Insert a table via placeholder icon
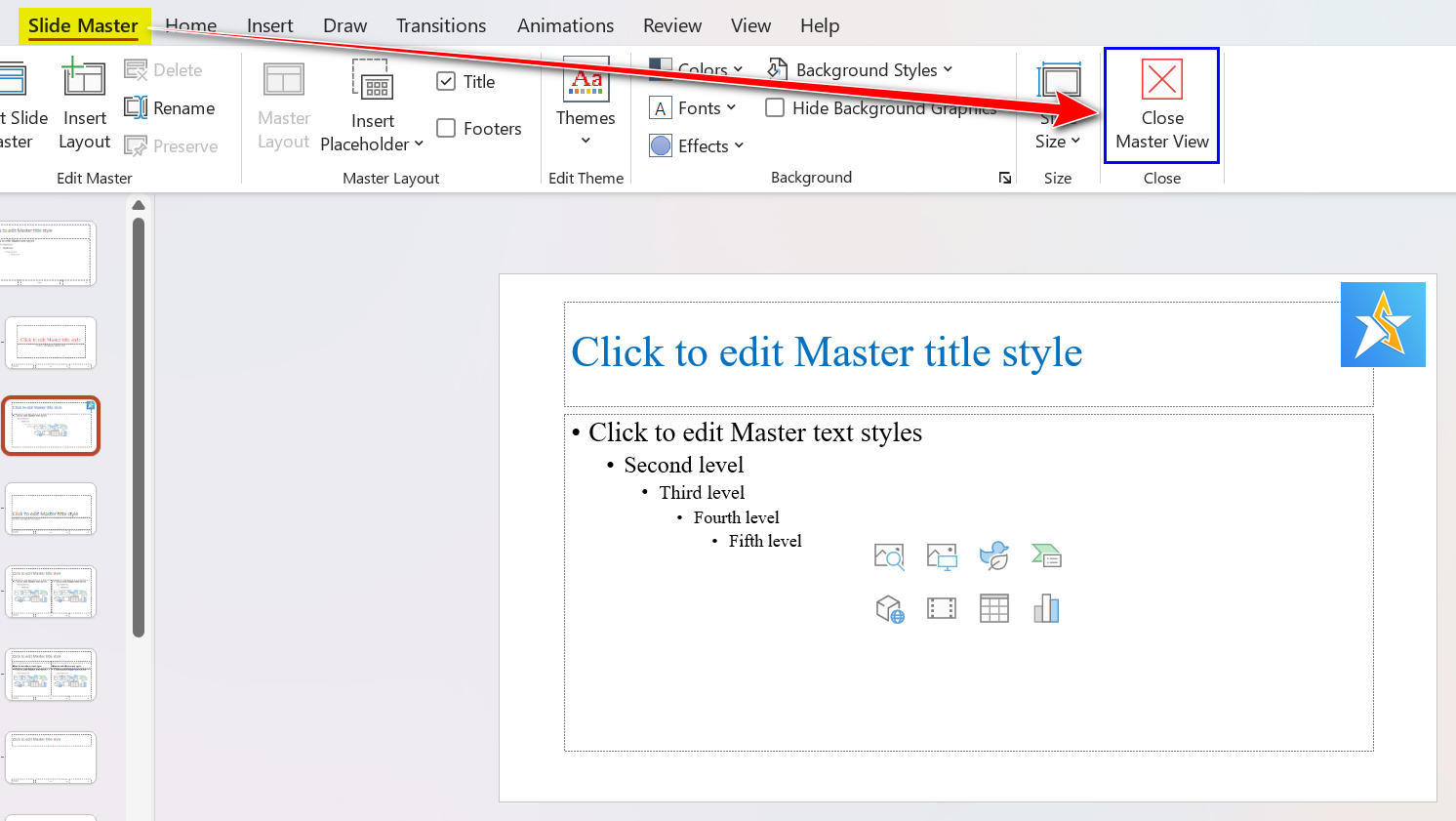Image resolution: width=1456 pixels, height=821 pixels. [993, 609]
